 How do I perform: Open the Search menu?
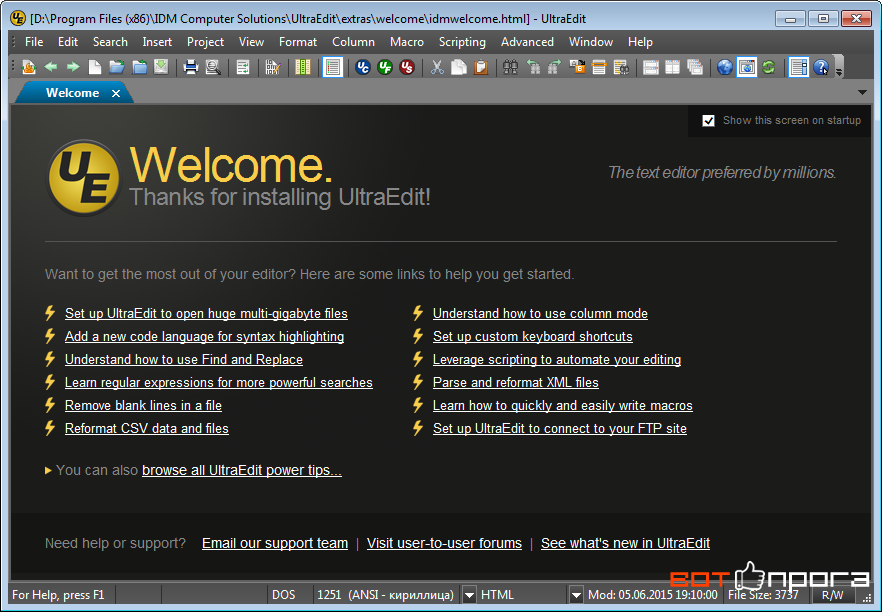110,42
